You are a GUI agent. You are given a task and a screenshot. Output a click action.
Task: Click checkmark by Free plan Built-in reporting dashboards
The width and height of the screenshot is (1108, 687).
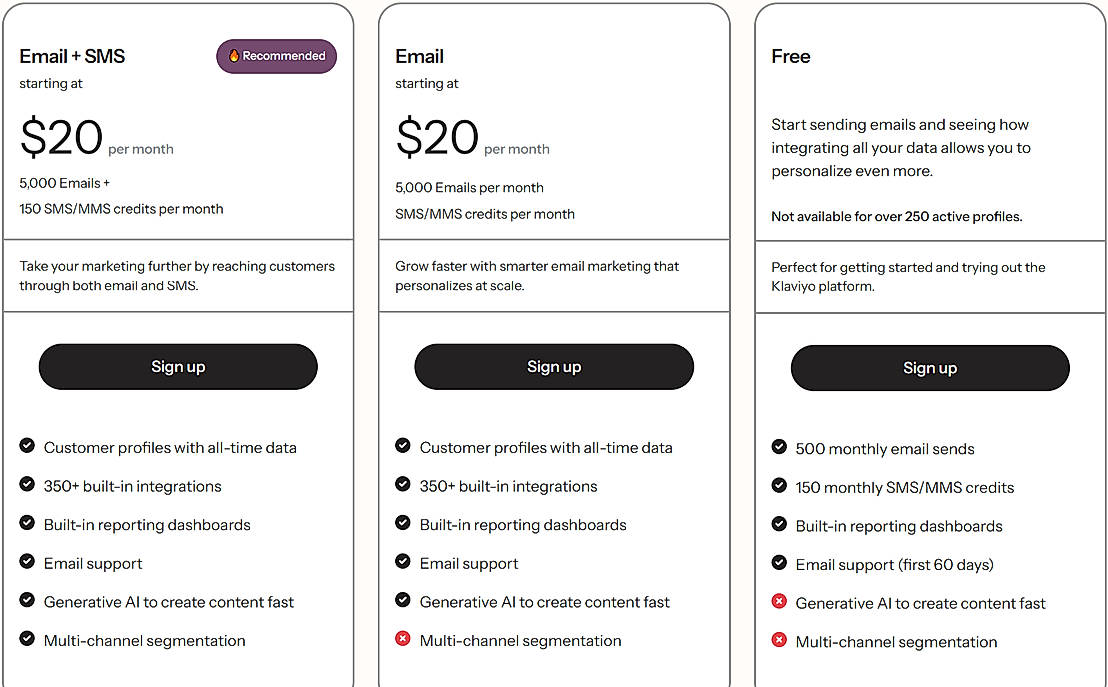779,524
